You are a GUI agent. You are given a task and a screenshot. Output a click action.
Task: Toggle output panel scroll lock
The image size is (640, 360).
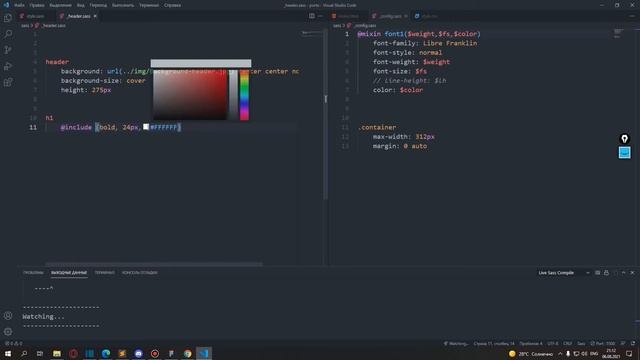(606, 273)
